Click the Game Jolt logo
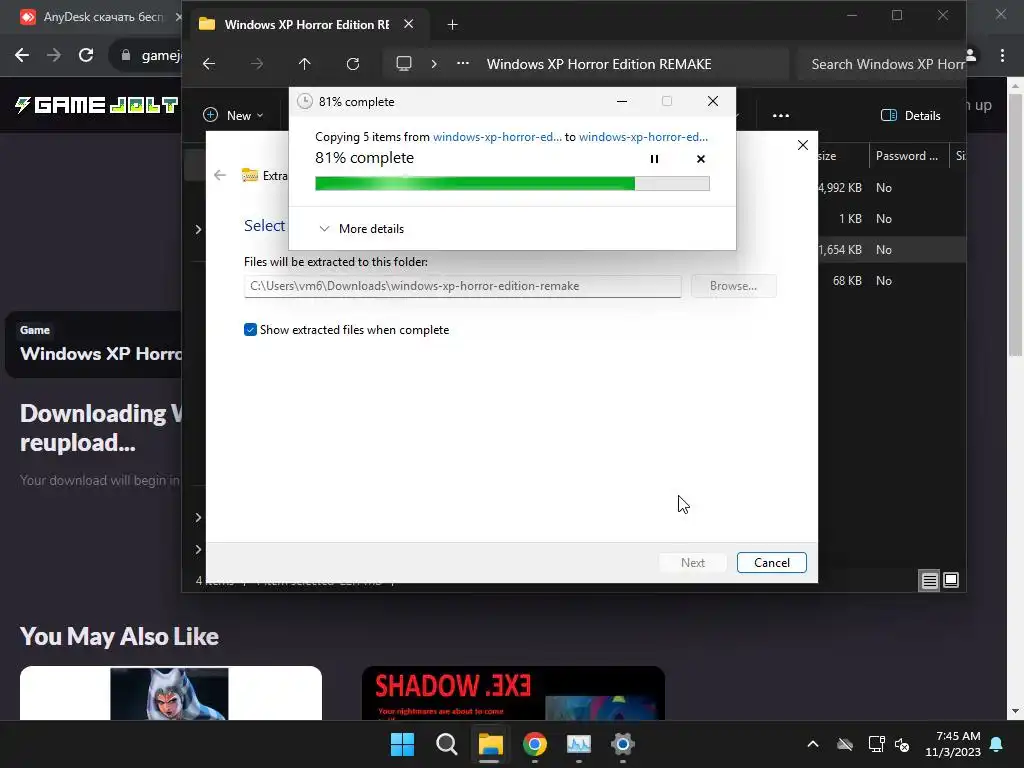This screenshot has height=768, width=1024. [97, 105]
